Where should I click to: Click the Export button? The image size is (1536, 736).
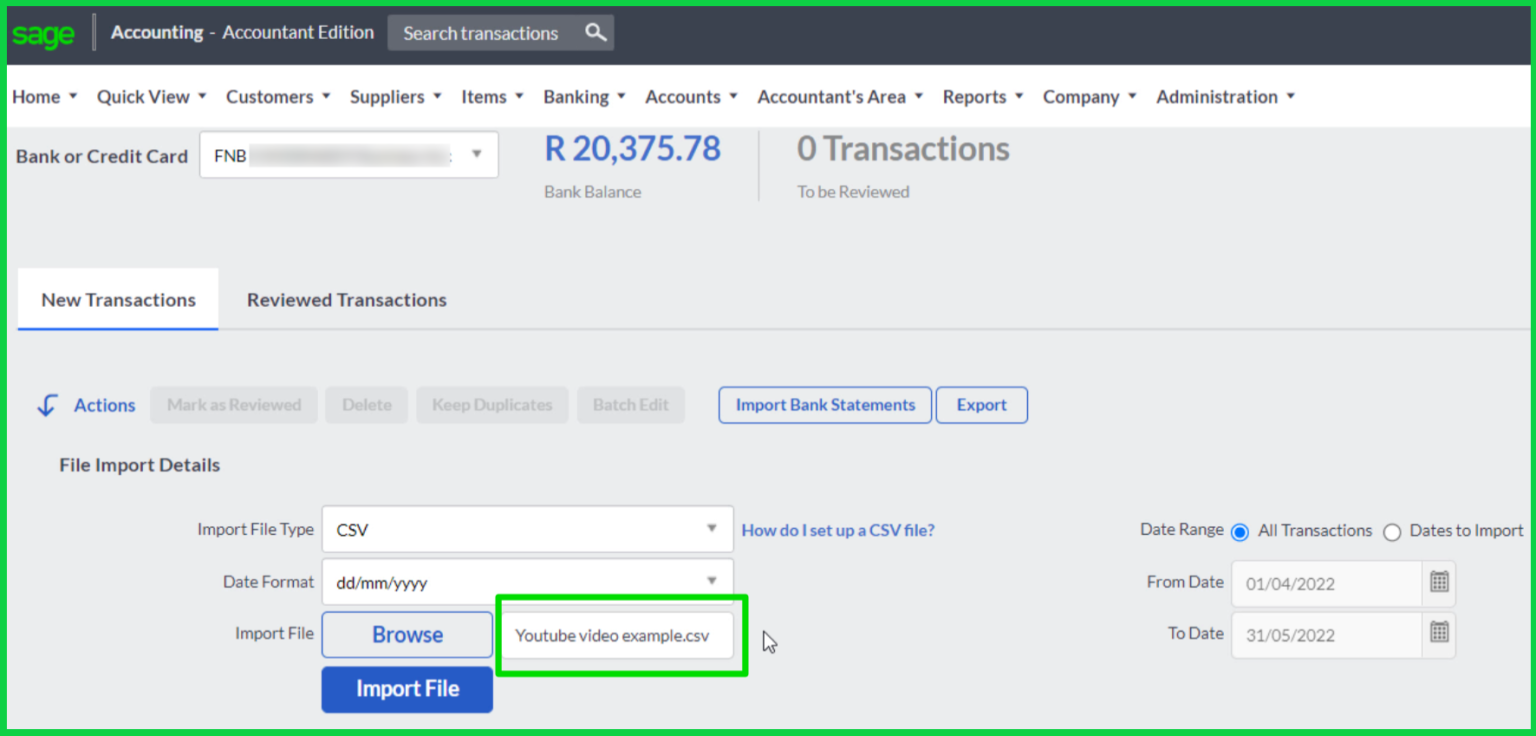(981, 404)
